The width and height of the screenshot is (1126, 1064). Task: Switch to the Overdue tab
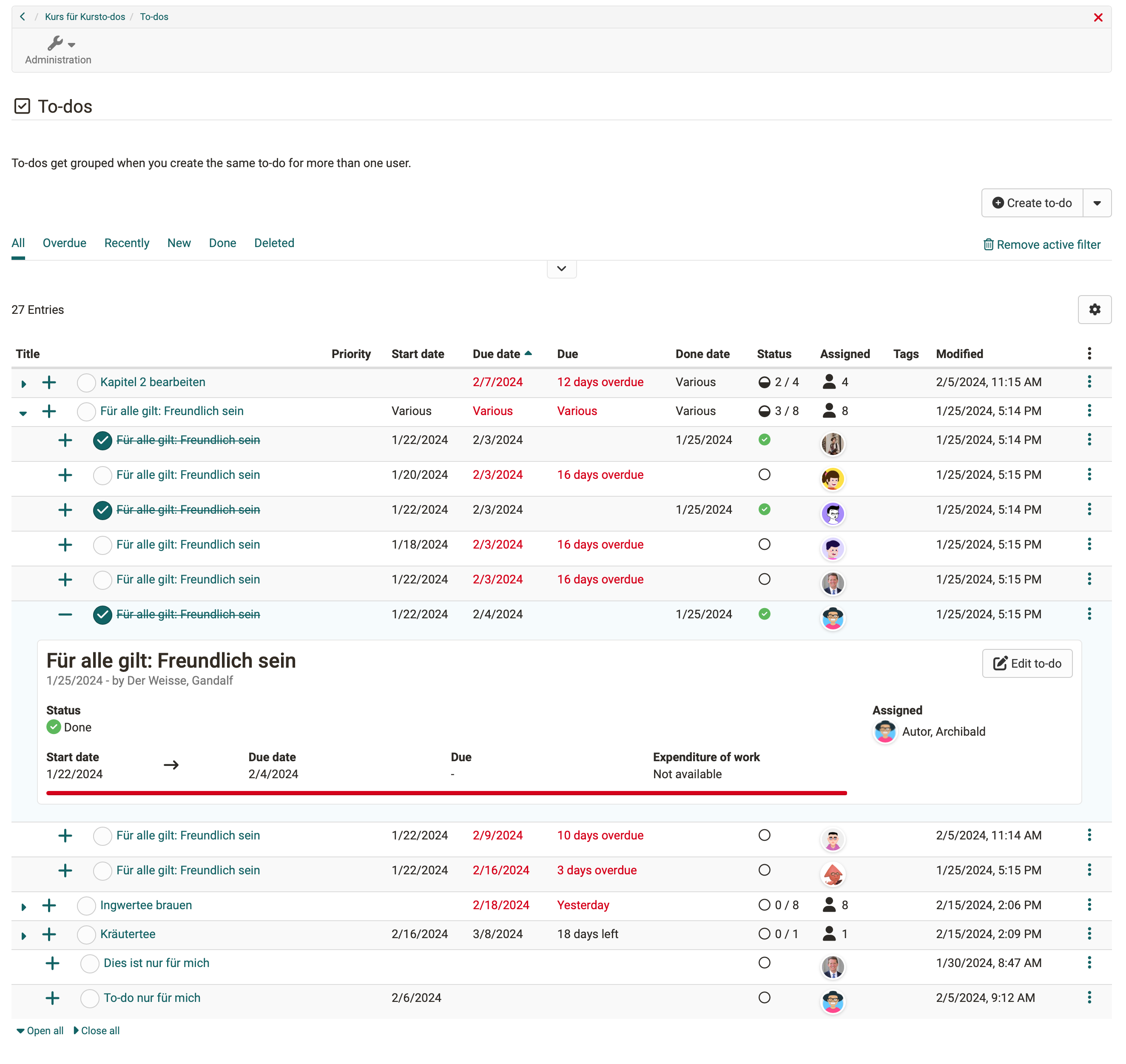[64, 243]
